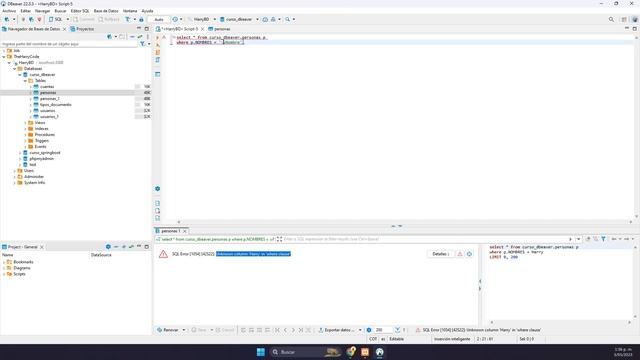This screenshot has height=360, width=640.
Task: Select the System Info node
Action: point(34,183)
